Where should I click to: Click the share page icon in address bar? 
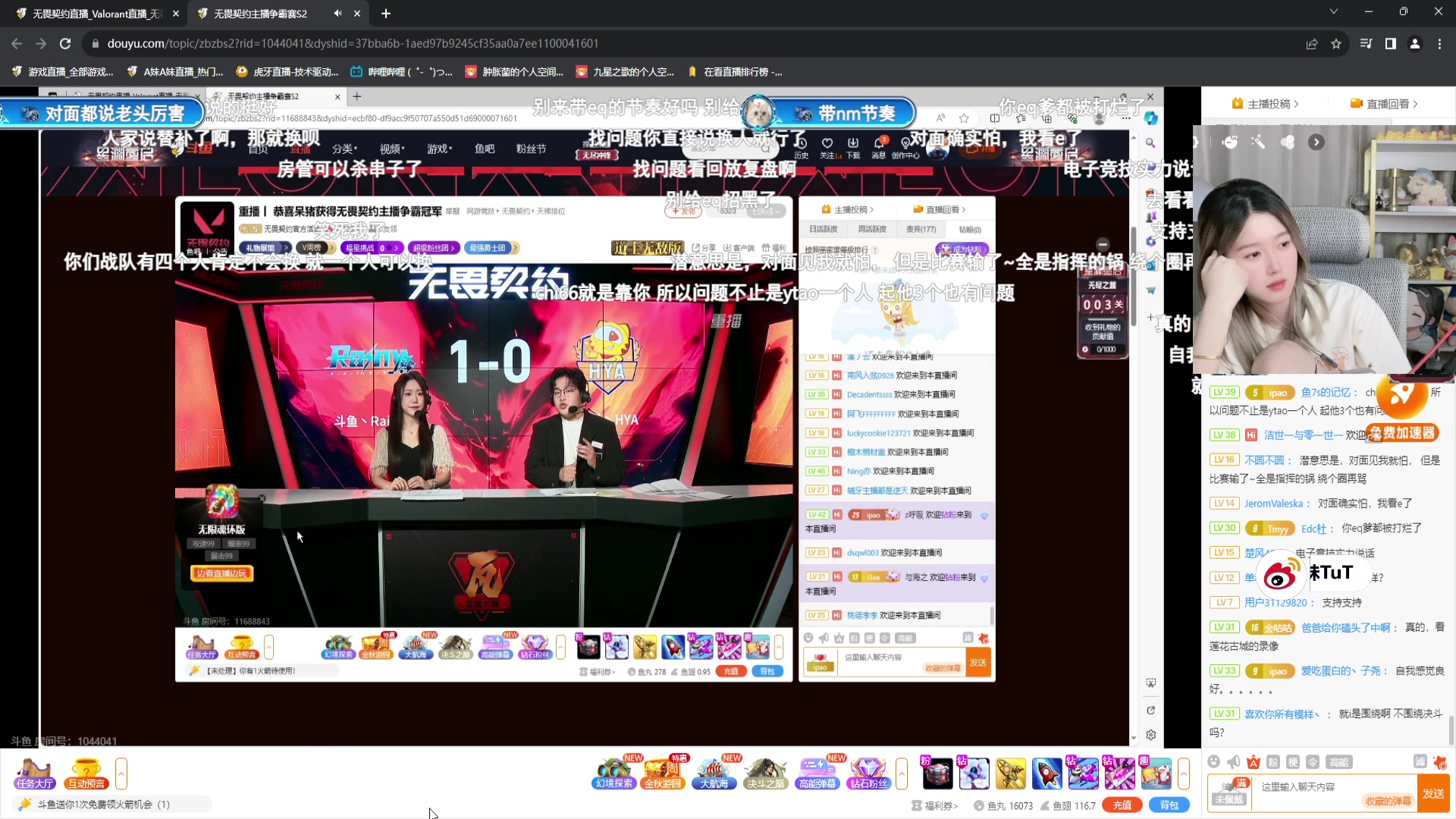coord(1312,44)
